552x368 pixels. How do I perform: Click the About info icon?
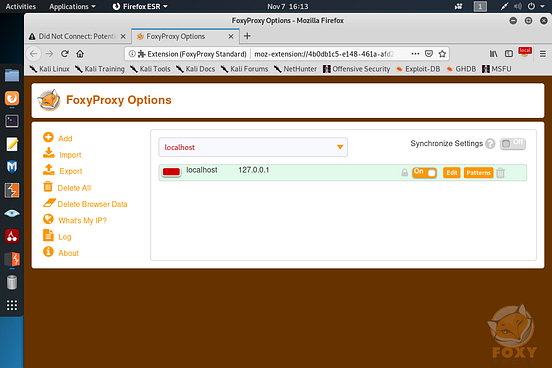pos(48,251)
